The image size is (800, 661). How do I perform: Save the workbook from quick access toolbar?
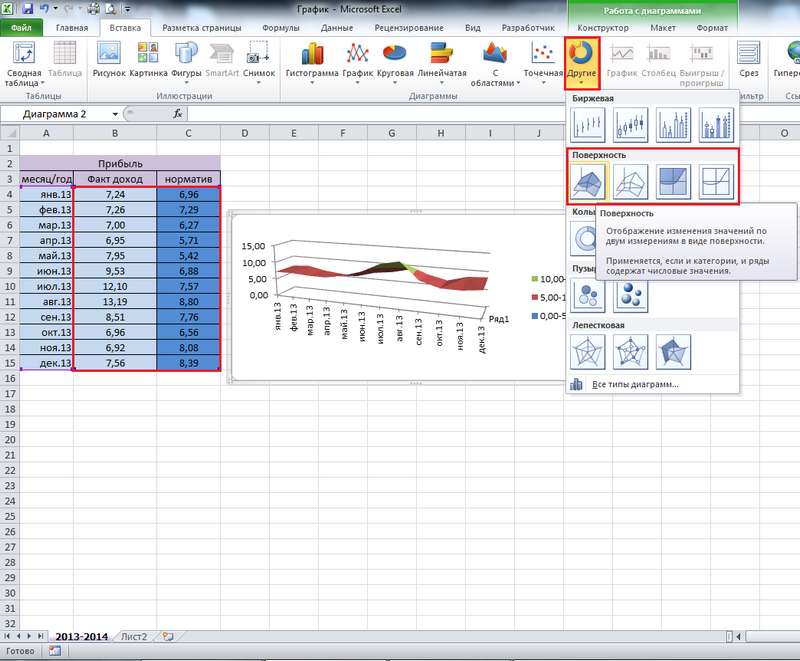coord(28,9)
